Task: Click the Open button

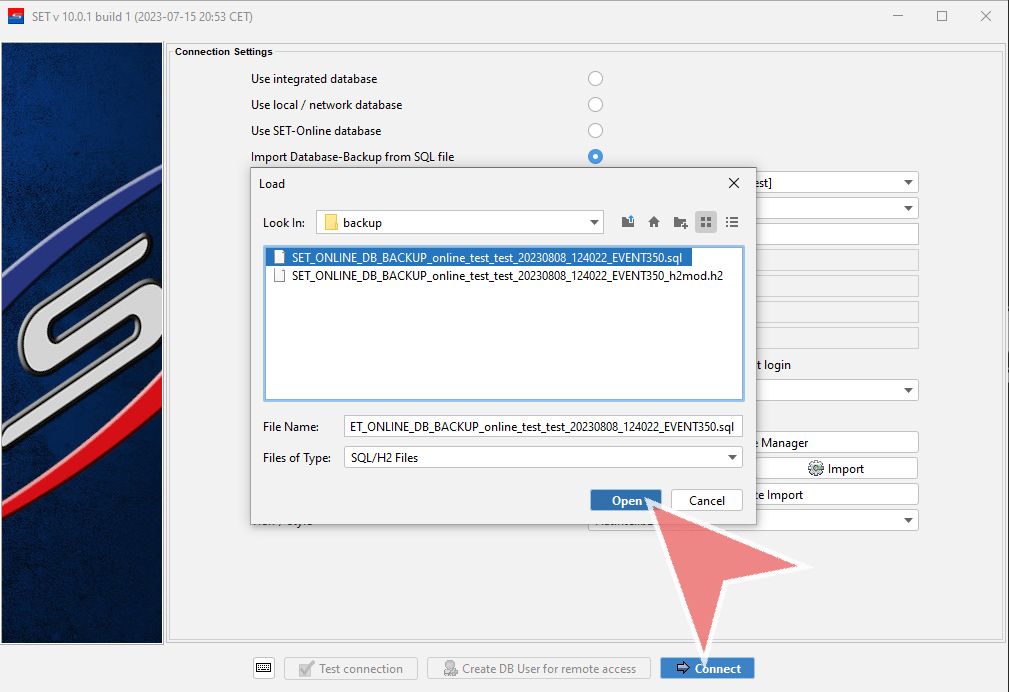Action: pyautogui.click(x=626, y=500)
